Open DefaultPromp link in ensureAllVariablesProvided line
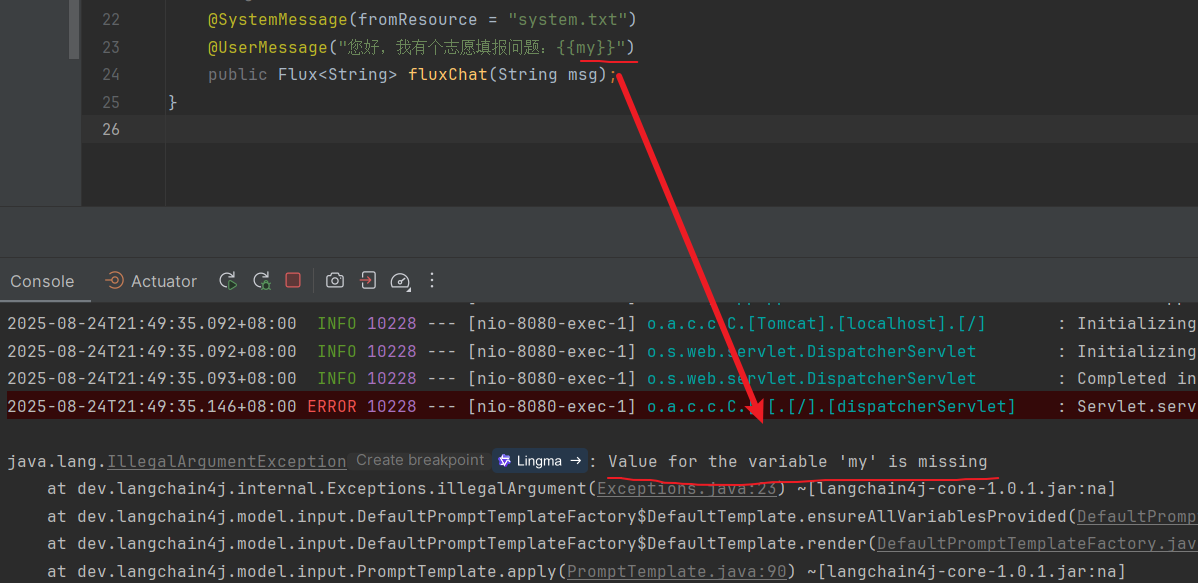Screen dimensions: 1198x583 [x=1138, y=516]
